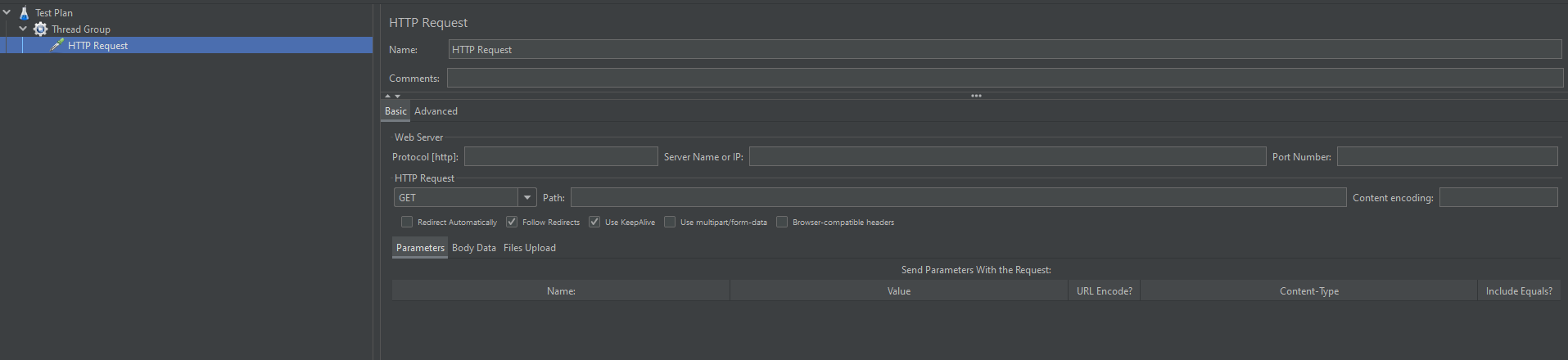Open the Files Upload tab
This screenshot has width=1568, height=360.
pos(530,248)
